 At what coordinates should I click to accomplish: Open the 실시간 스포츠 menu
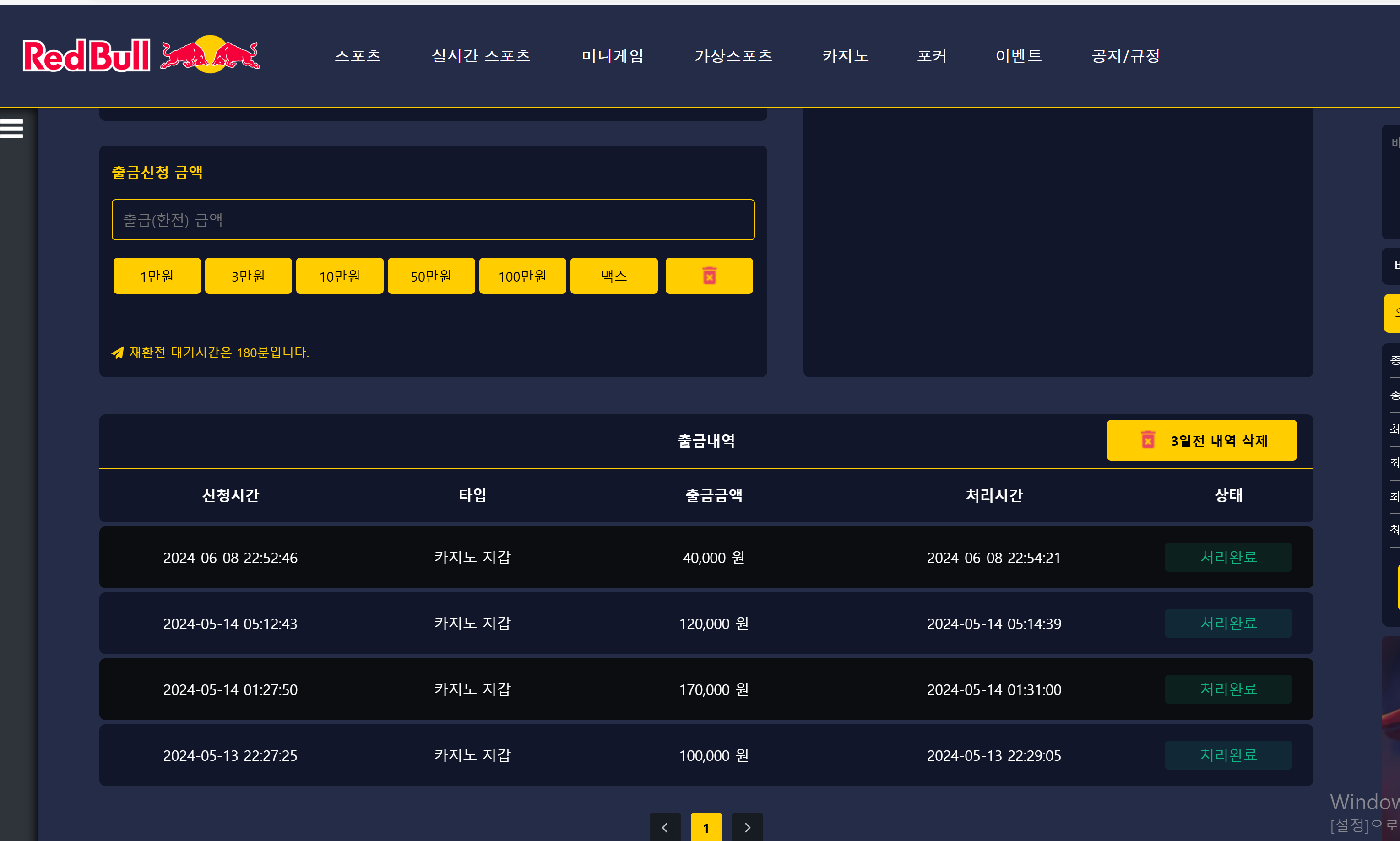[481, 55]
